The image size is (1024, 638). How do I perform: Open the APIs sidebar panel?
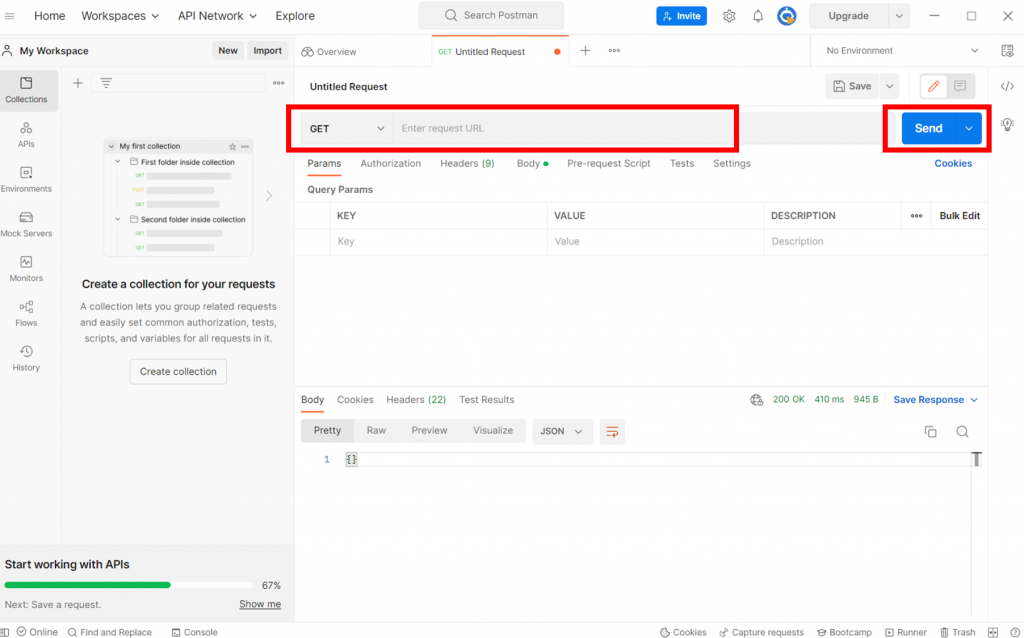(26, 135)
